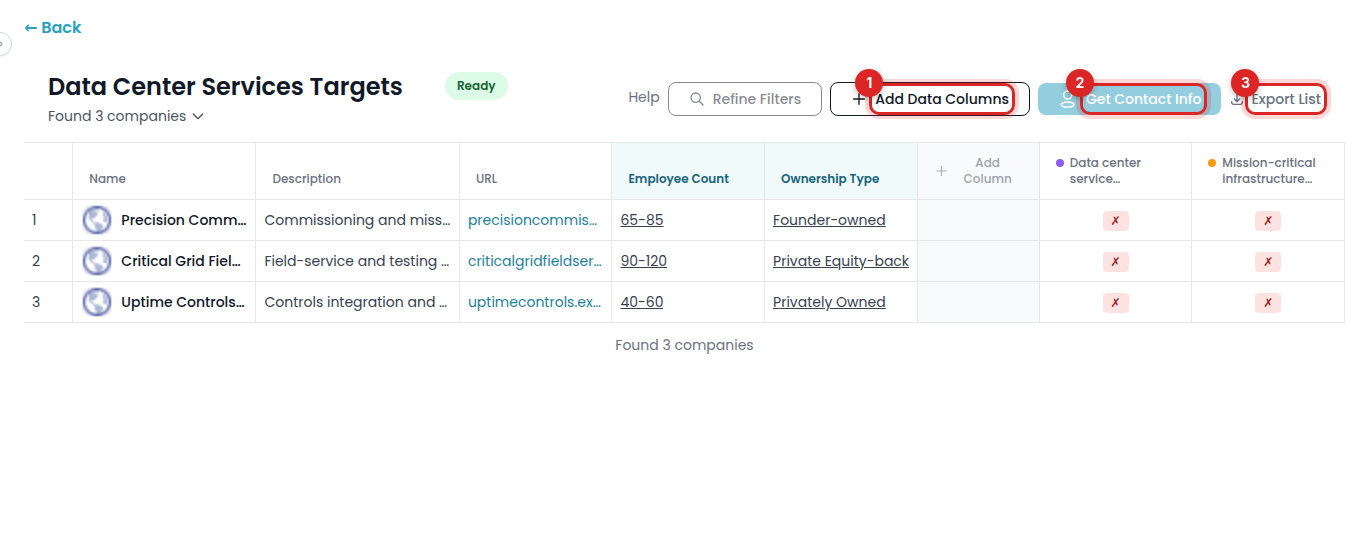The height and width of the screenshot is (560, 1369).
Task: Click the globe icon for Critical Grid Fiel
Action: 97,261
